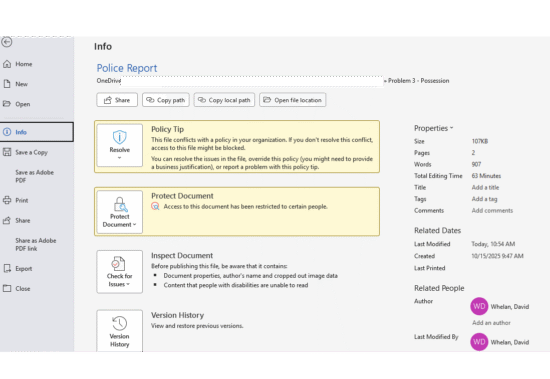The height and width of the screenshot is (379, 550).
Task: Click the Home house icon in sidebar
Action: 7,64
